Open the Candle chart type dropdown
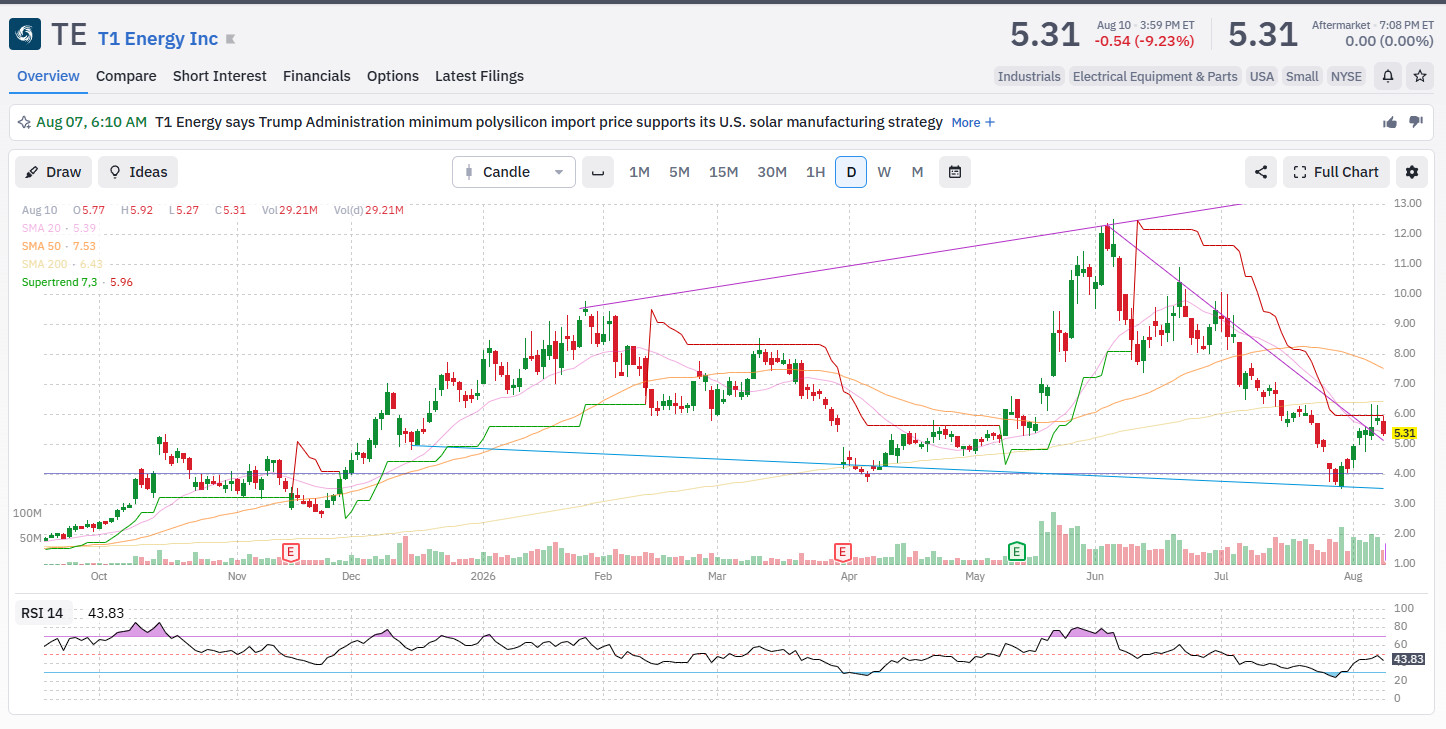 (x=514, y=172)
